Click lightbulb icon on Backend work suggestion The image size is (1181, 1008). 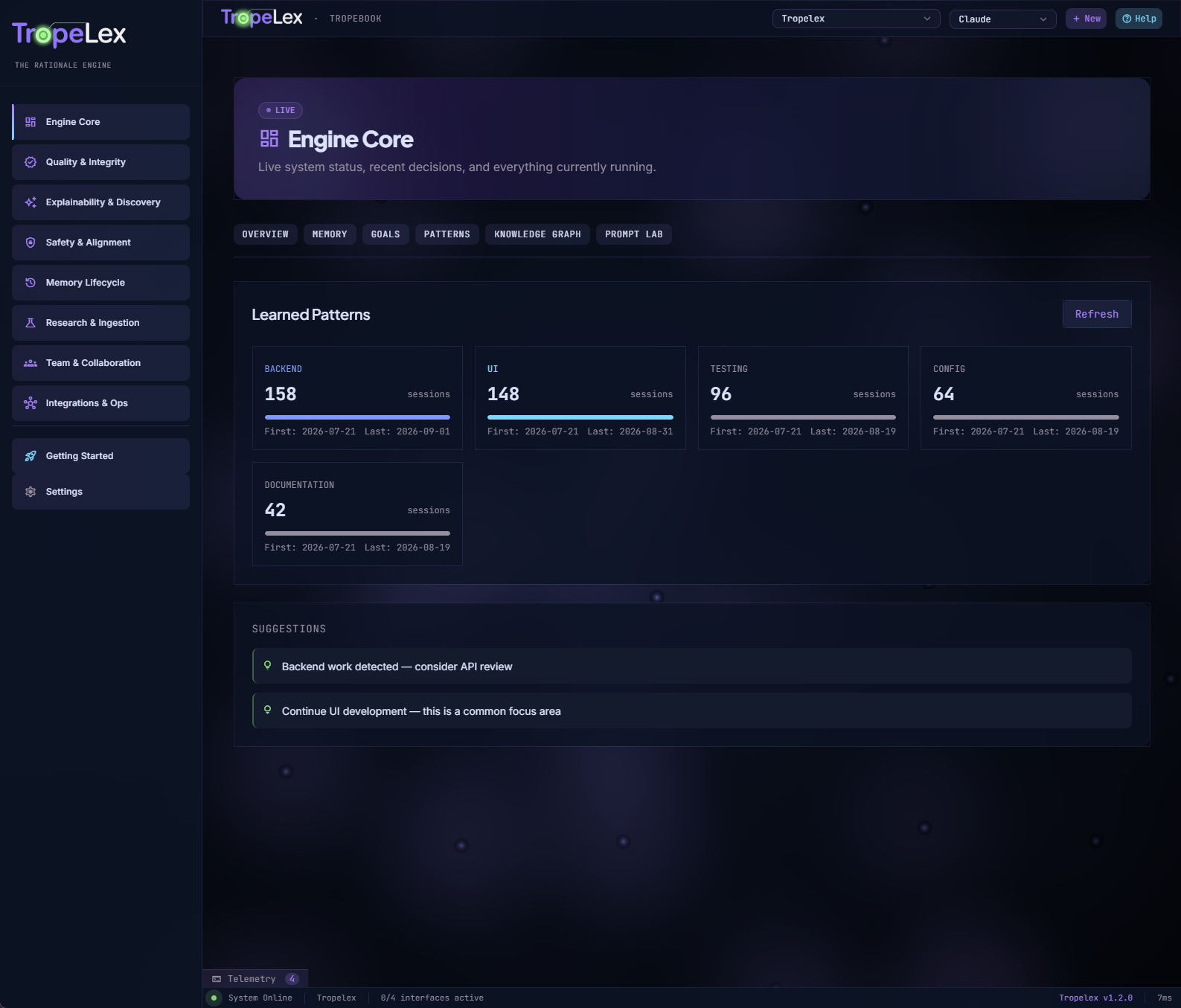(x=268, y=665)
